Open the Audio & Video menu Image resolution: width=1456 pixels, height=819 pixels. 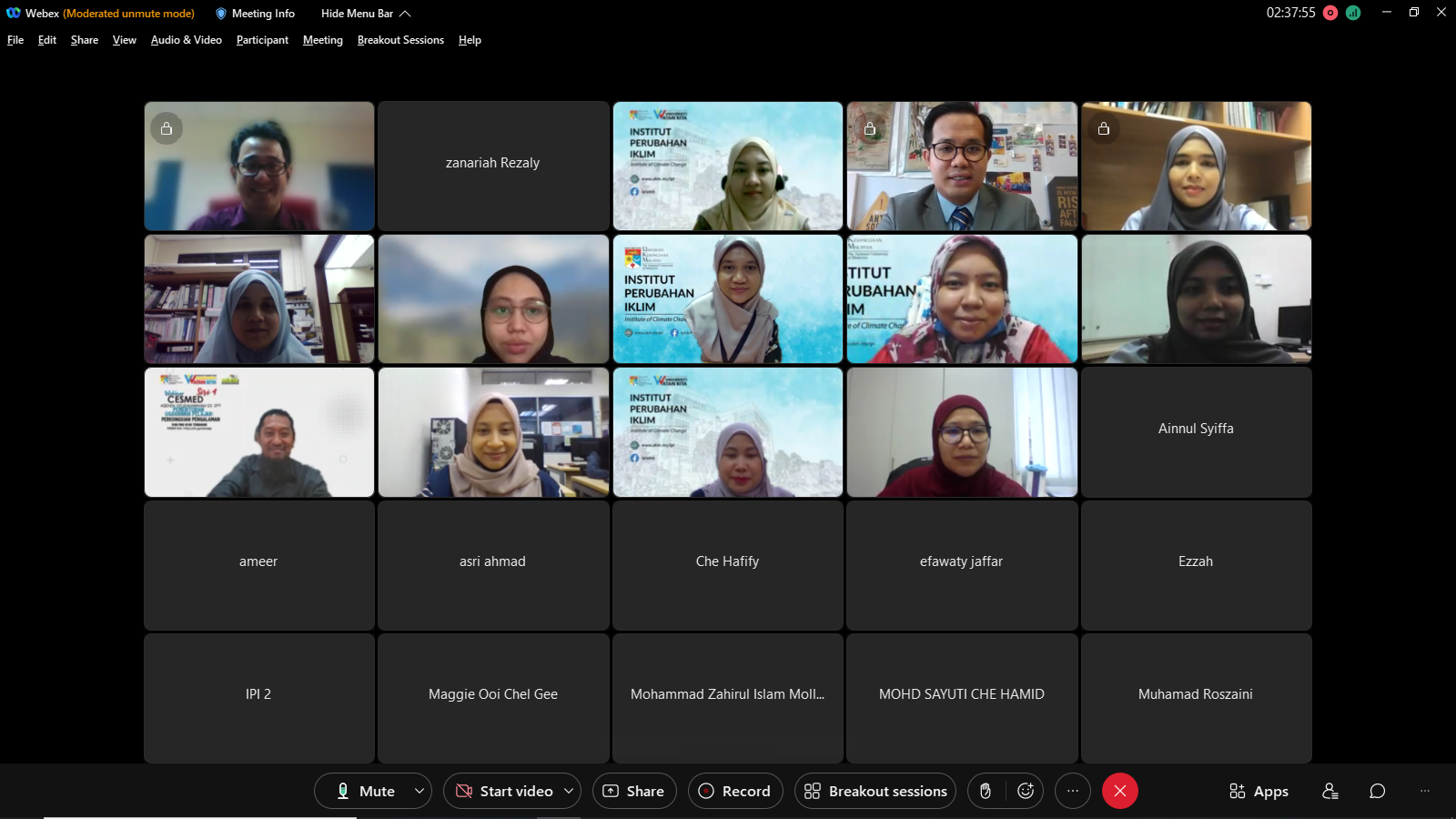coord(186,40)
